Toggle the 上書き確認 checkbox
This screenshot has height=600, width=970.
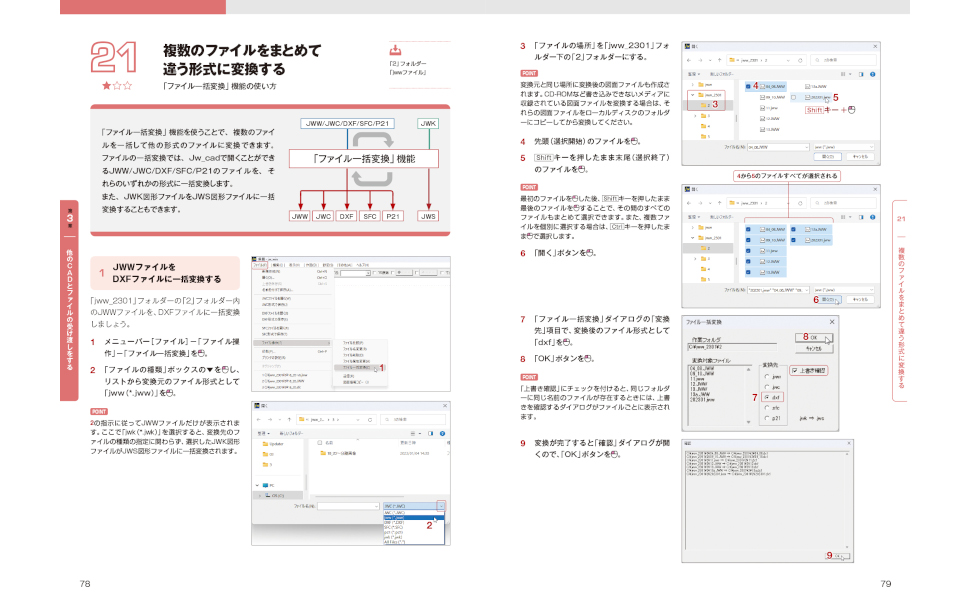point(795,371)
